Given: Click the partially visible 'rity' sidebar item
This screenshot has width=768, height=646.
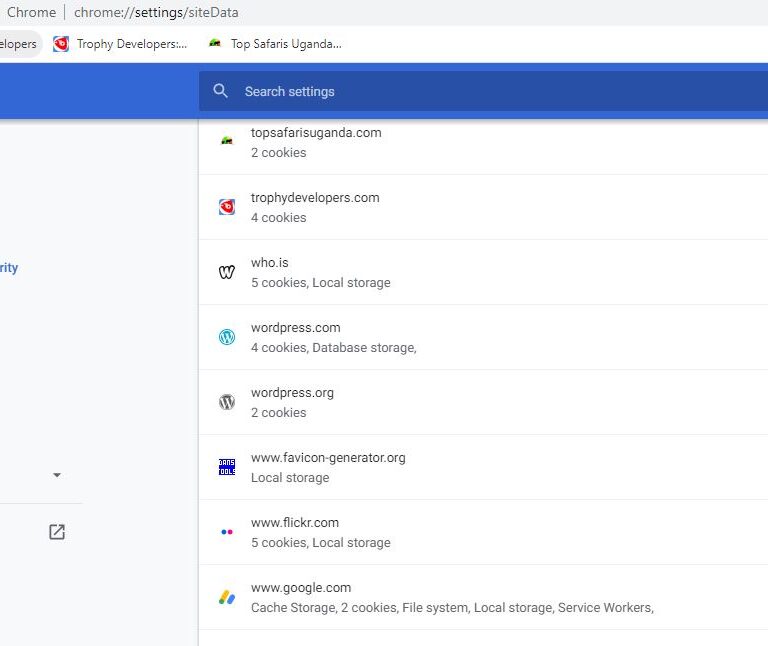Looking at the screenshot, I should [x=9, y=268].
